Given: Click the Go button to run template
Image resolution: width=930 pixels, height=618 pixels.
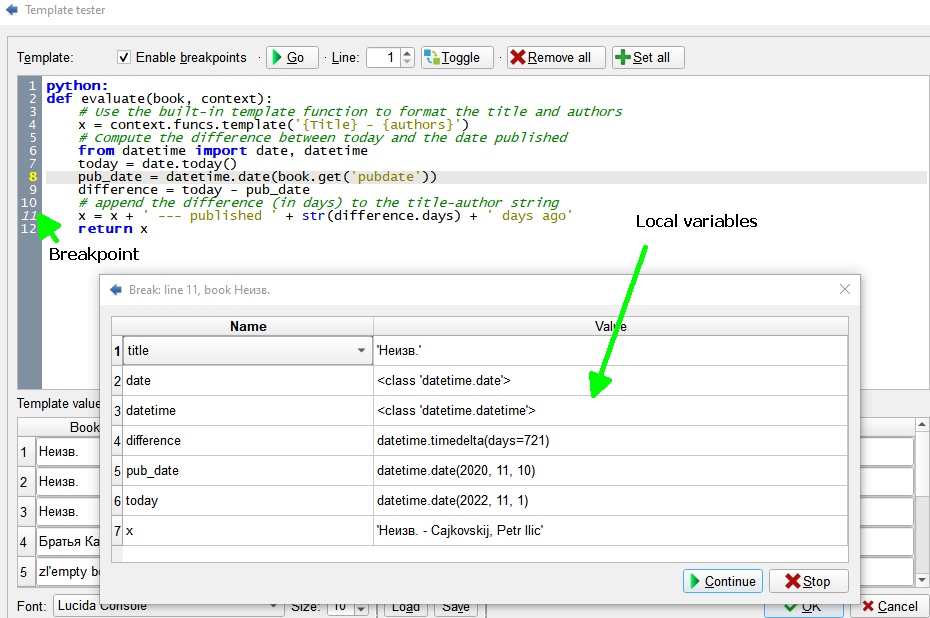Looking at the screenshot, I should point(292,58).
